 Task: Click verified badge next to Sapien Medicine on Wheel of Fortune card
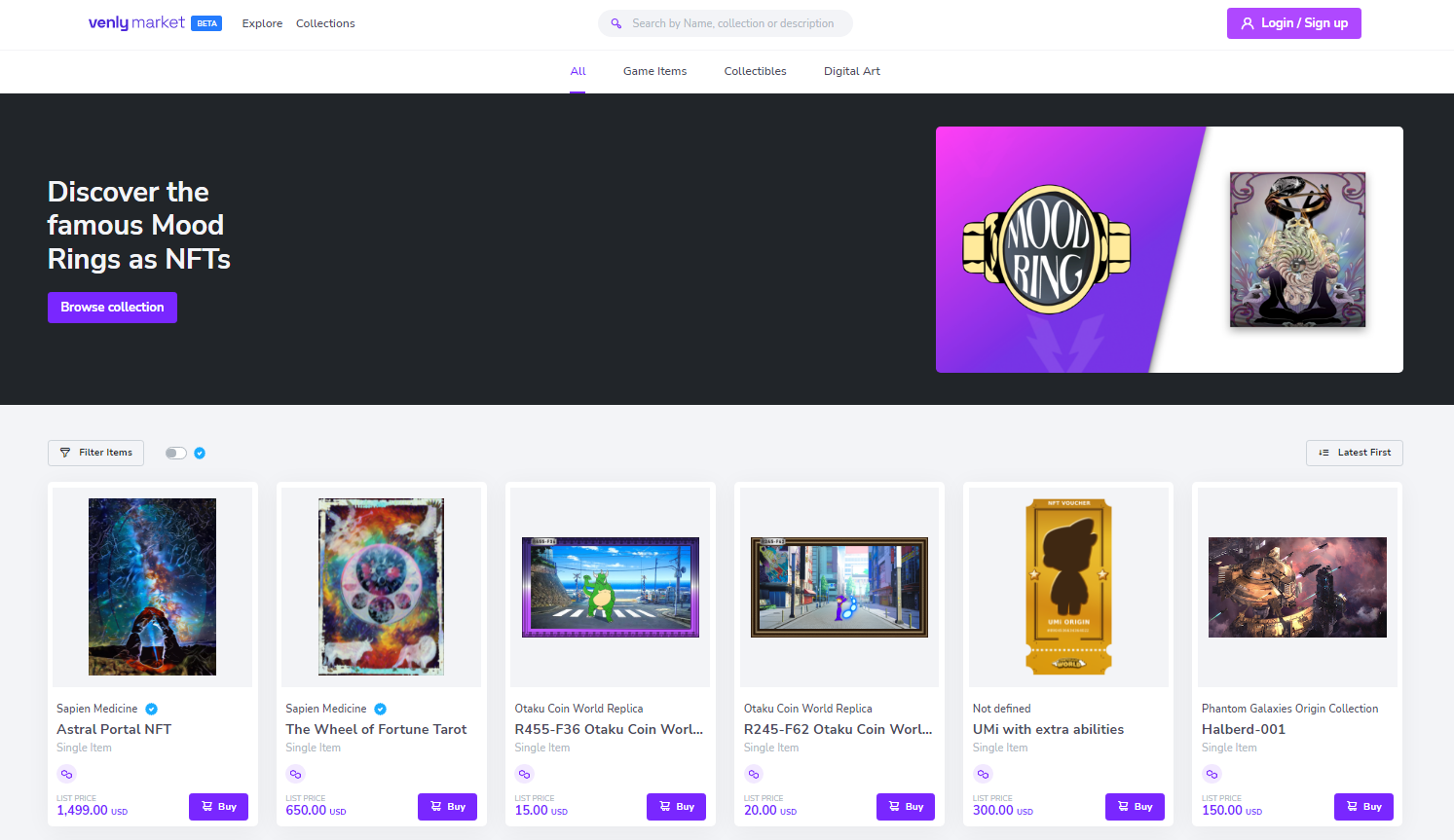pos(381,709)
